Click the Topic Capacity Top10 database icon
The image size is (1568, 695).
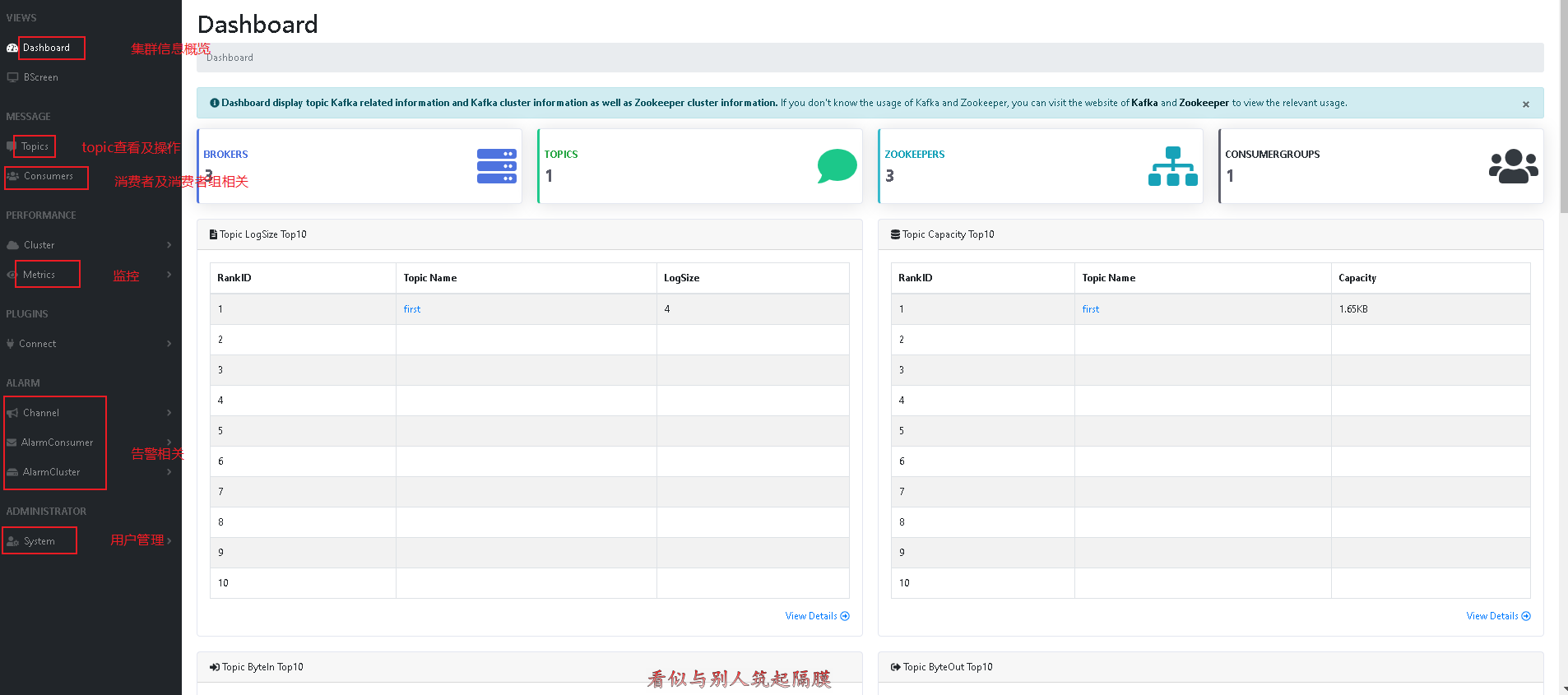pos(895,234)
